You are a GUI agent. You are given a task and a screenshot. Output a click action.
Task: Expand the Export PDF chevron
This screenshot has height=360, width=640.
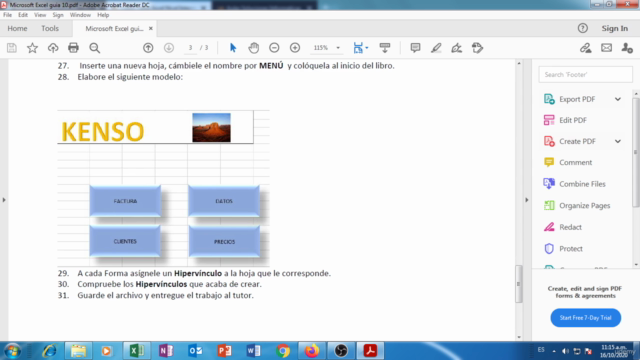[618, 99]
